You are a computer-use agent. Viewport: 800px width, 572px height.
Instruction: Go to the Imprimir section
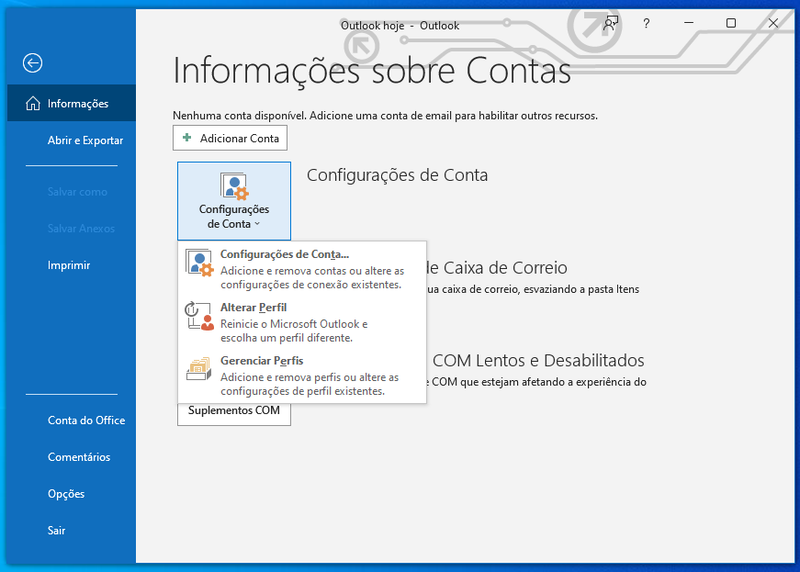tap(68, 265)
